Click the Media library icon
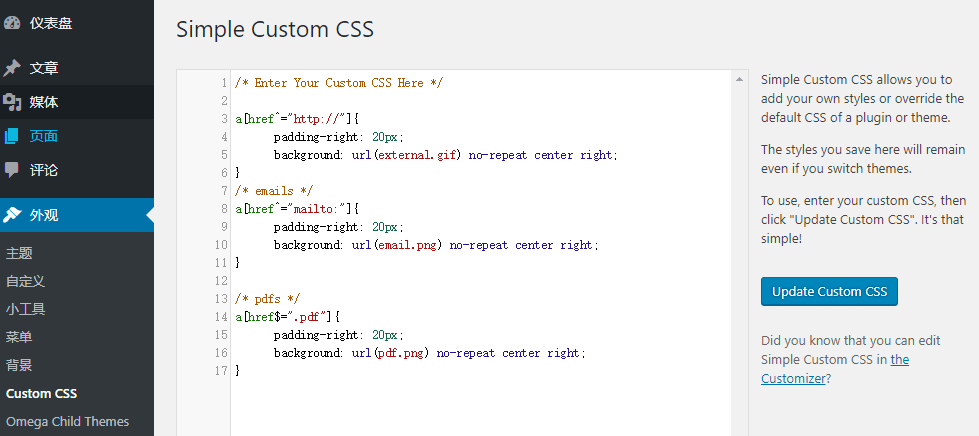Screen dimensions: 979x436 (x=12, y=102)
